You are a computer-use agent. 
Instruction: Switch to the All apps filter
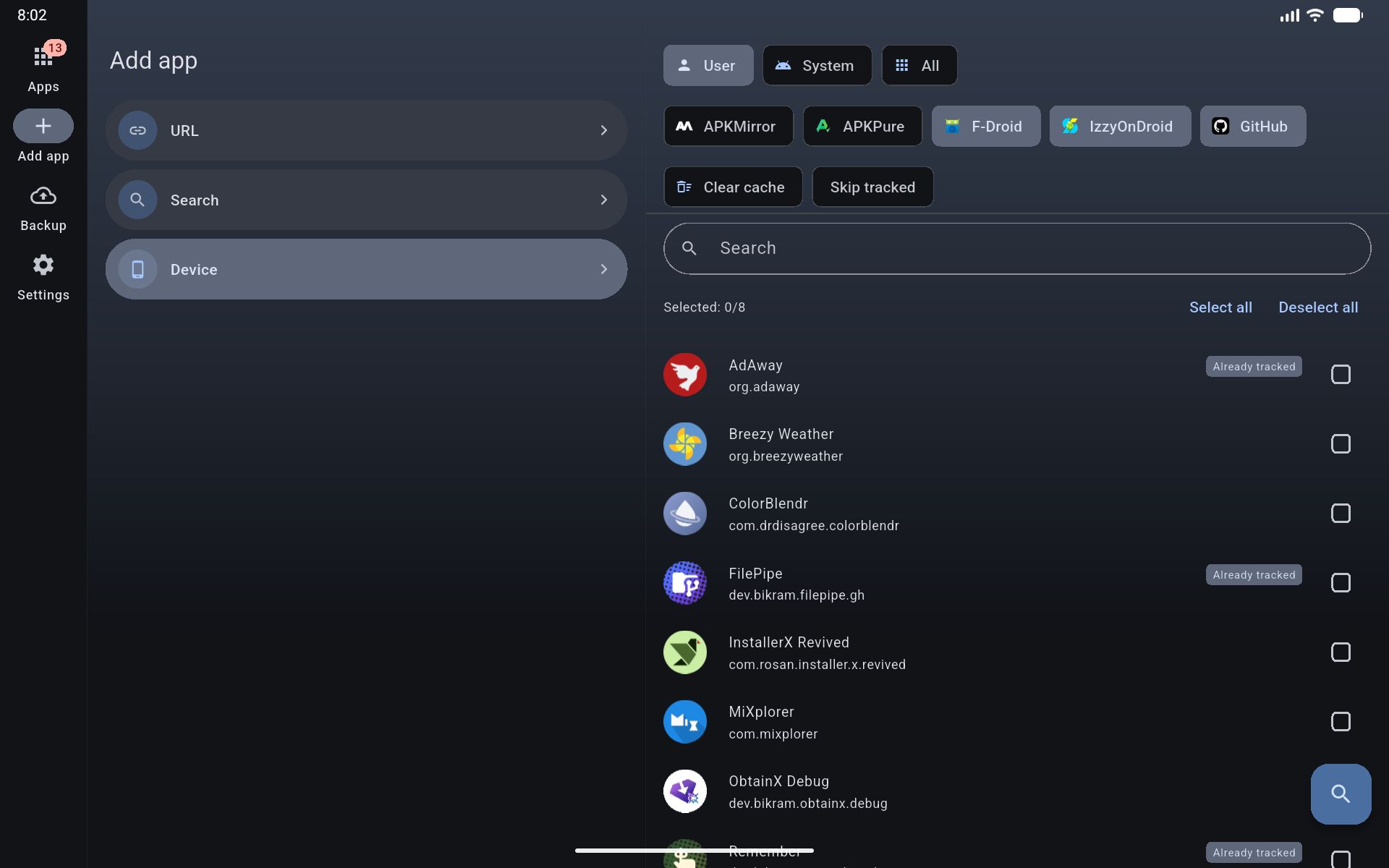[x=919, y=65]
